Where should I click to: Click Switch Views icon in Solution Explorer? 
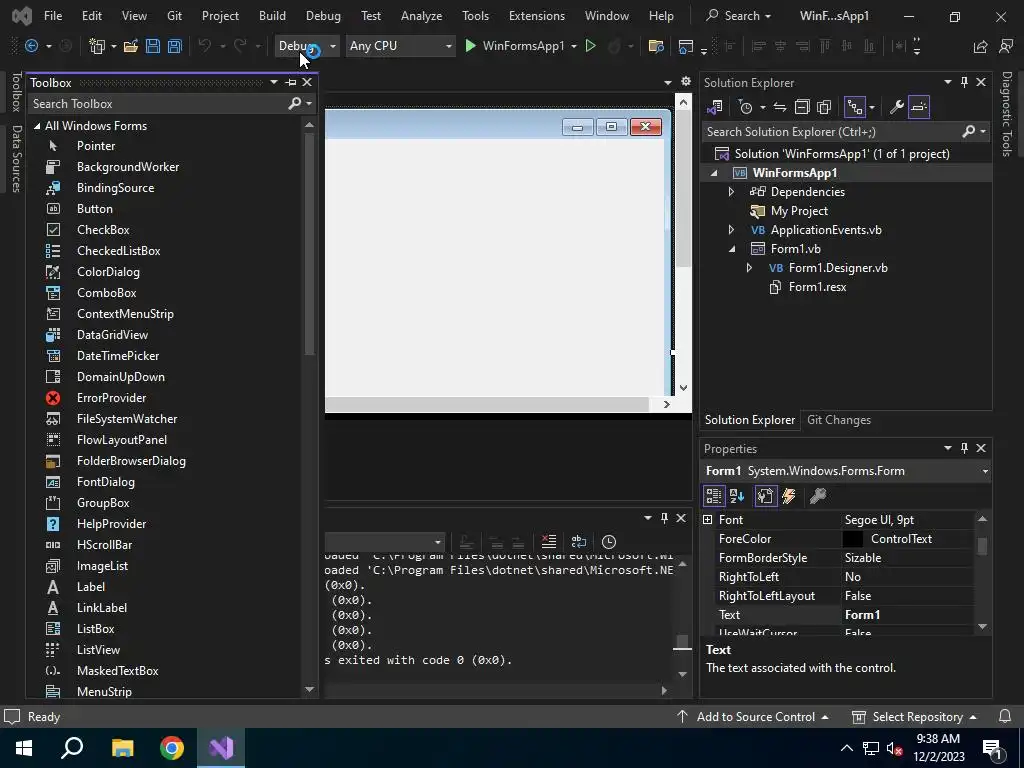coord(714,107)
